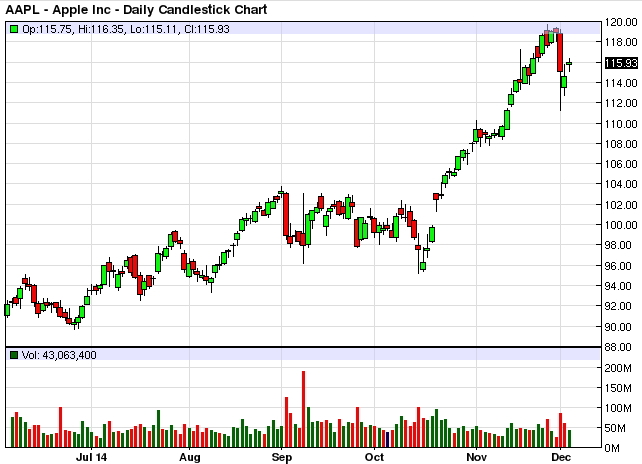This screenshot has height=464, width=642.
Task: Click the 108.00 price axis label
Action: [621, 144]
